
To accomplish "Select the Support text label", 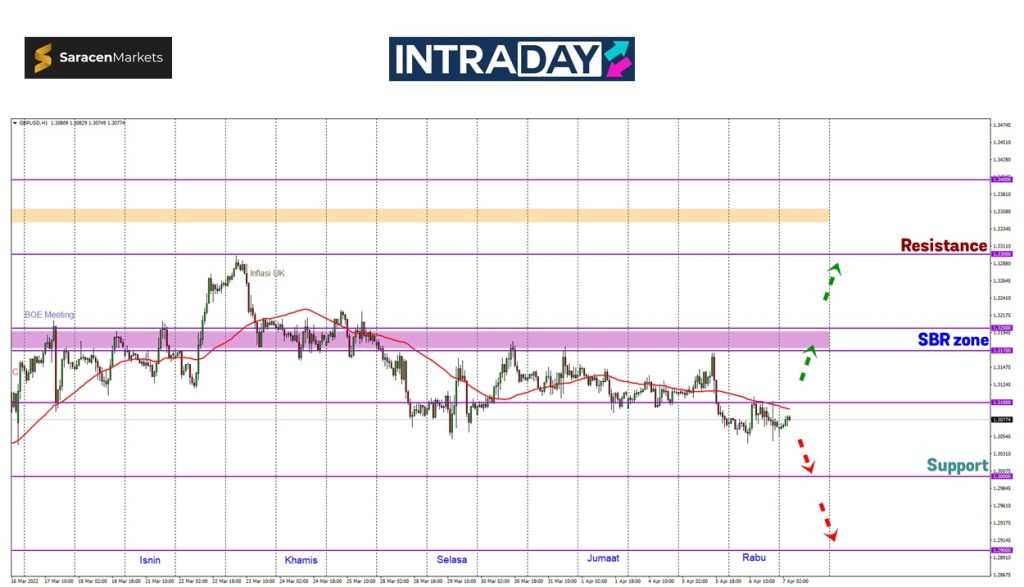I will (956, 465).
